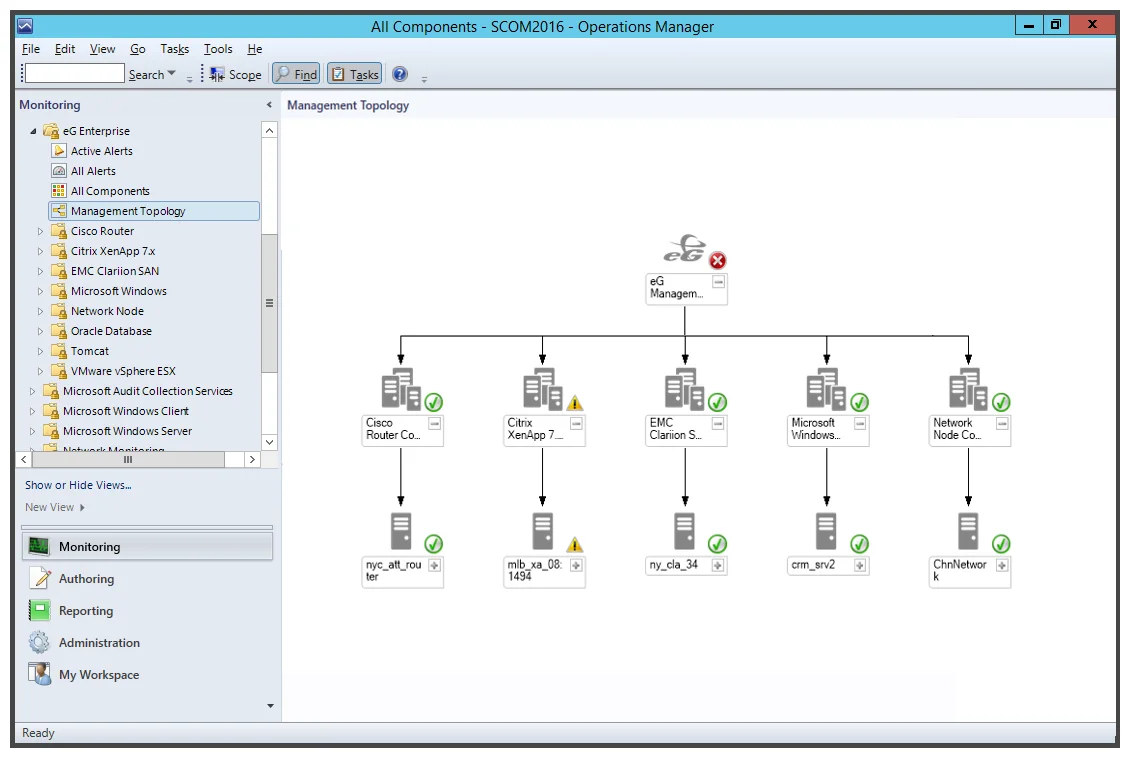Click the Administration gear icon

(x=39, y=642)
